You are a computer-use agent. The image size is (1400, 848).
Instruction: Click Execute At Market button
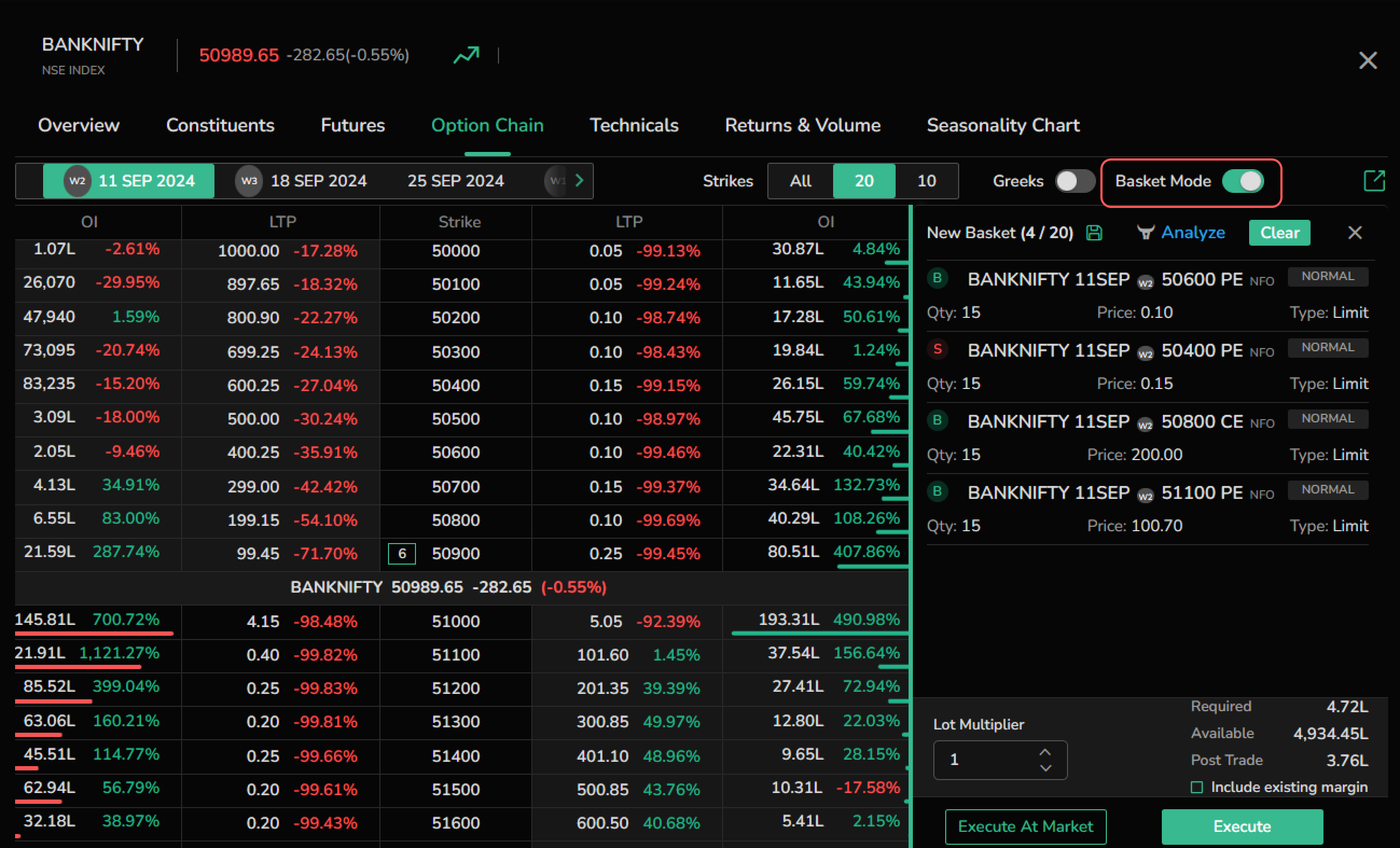[x=1025, y=826]
